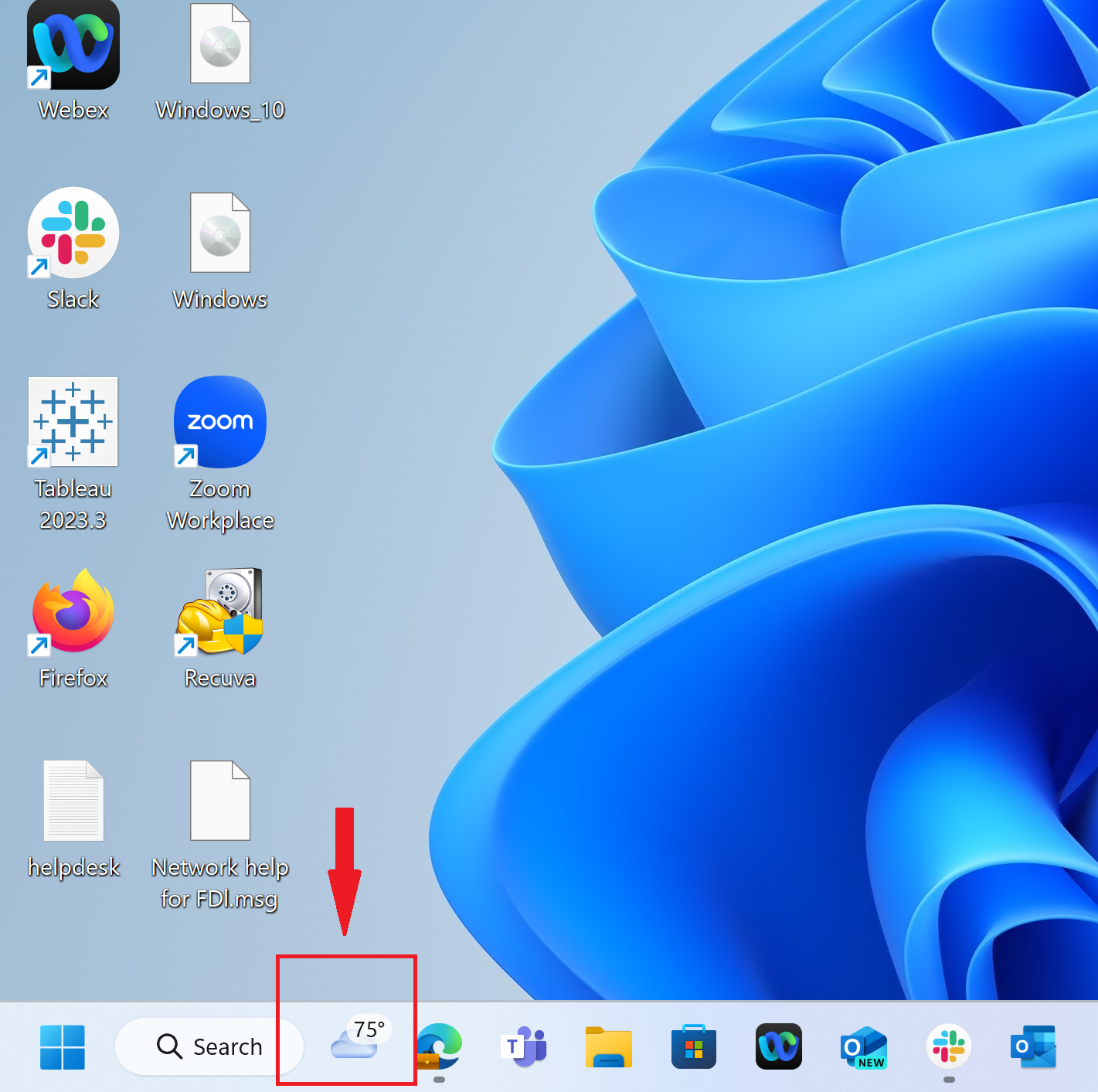This screenshot has width=1098, height=1092.
Task: Open Microsoft Edge from taskbar
Action: [x=440, y=1047]
